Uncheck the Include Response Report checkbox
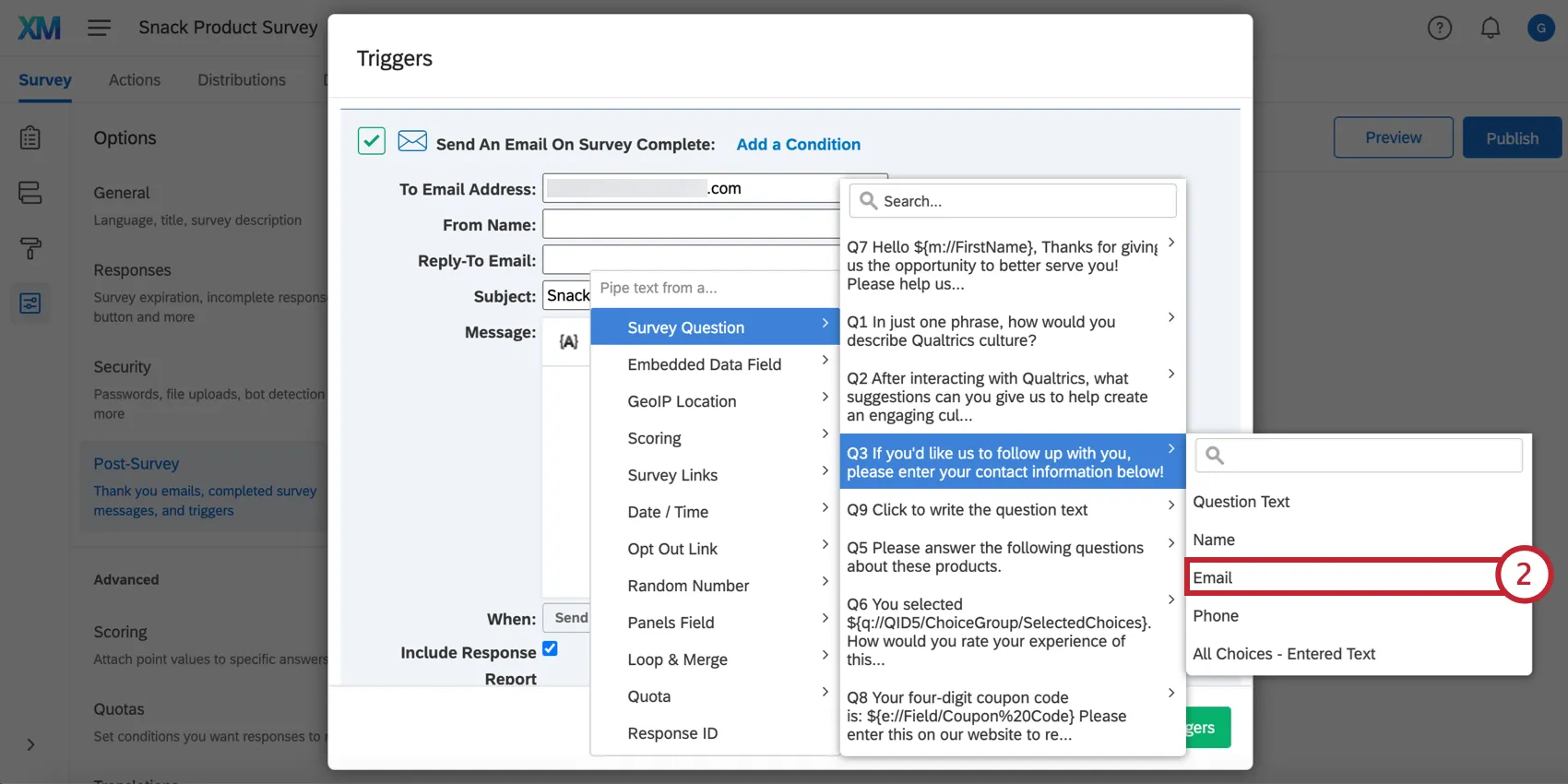 (550, 648)
